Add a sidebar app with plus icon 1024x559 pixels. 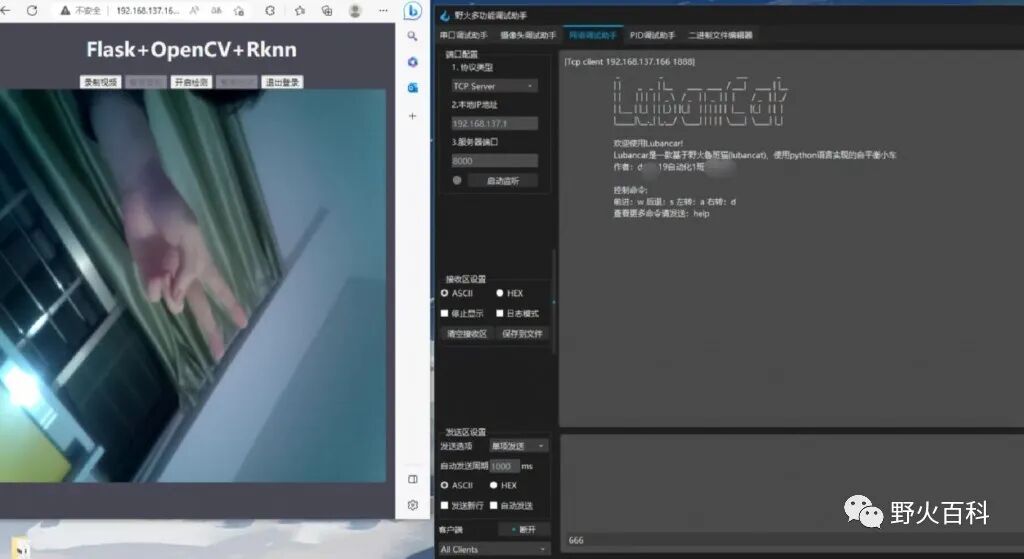412,116
